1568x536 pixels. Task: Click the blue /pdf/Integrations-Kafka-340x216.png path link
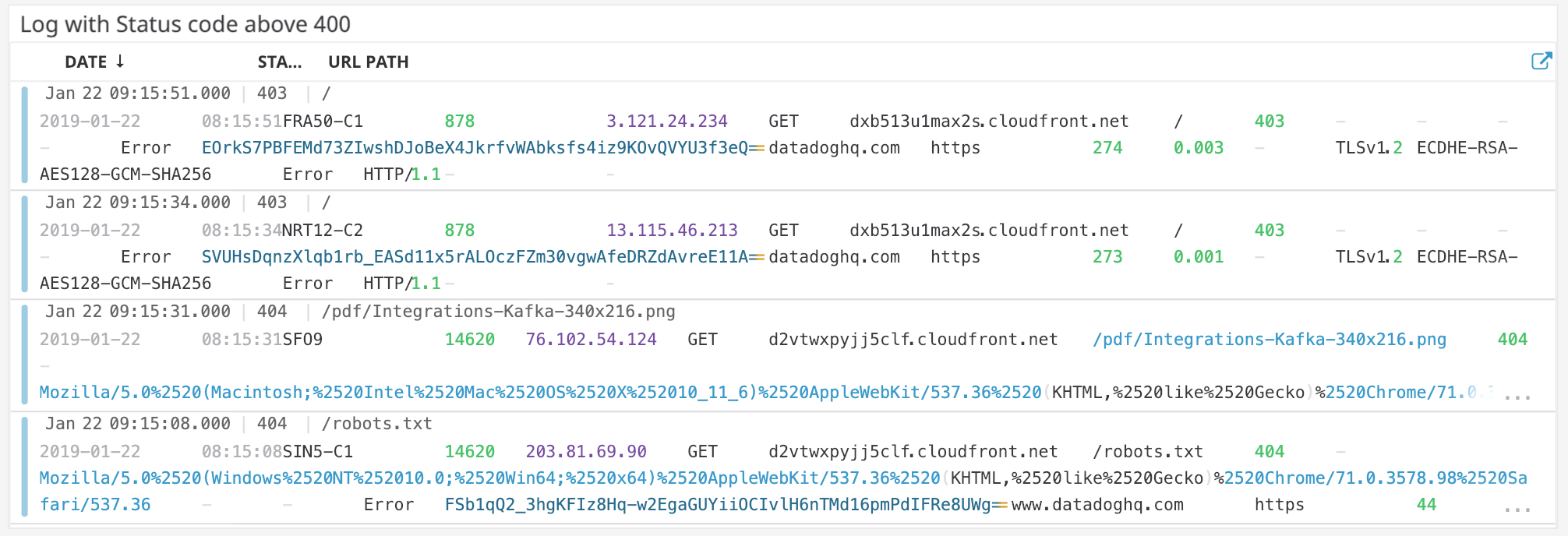click(1269, 340)
